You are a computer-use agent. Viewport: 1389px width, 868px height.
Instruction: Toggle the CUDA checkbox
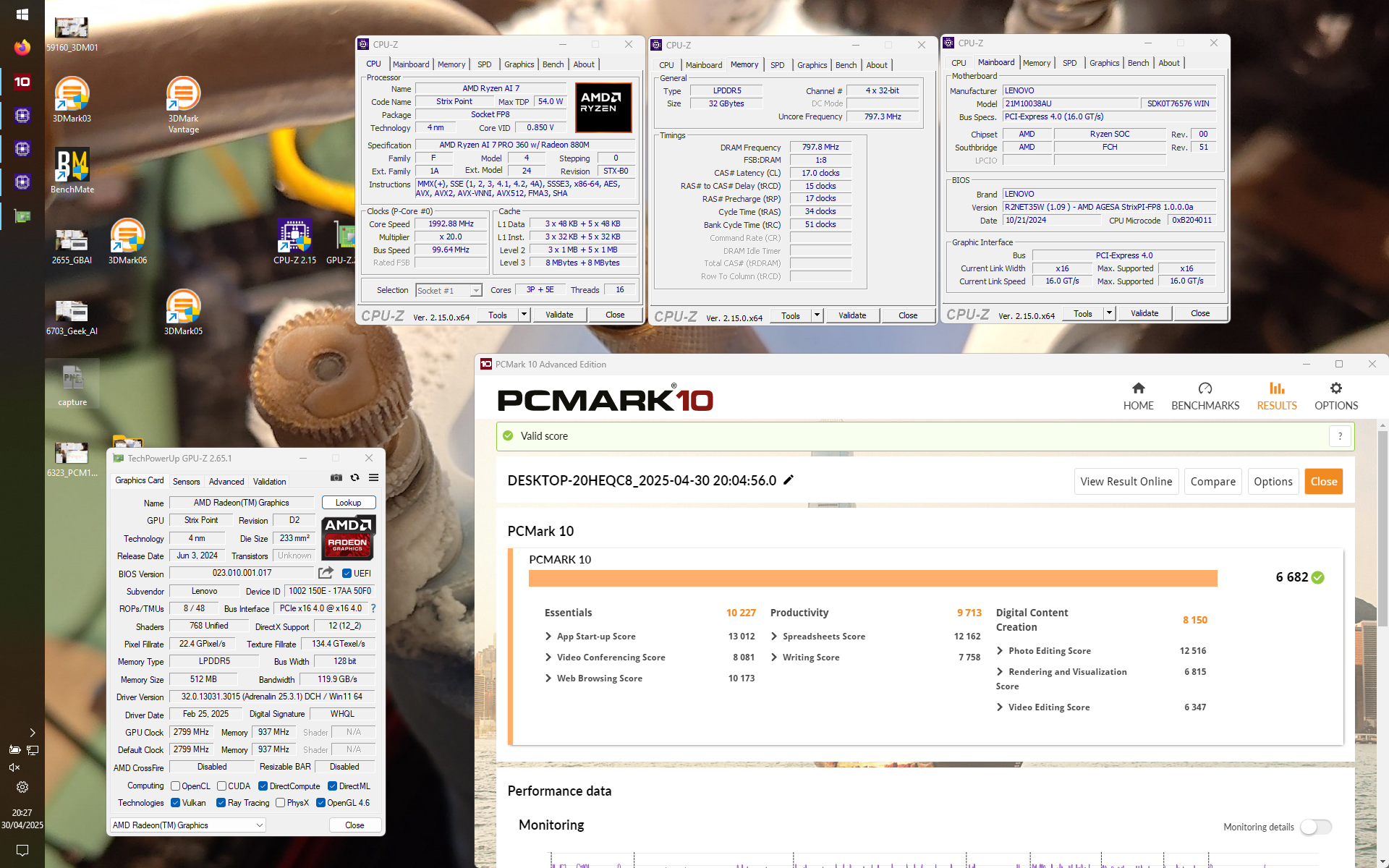point(221,786)
